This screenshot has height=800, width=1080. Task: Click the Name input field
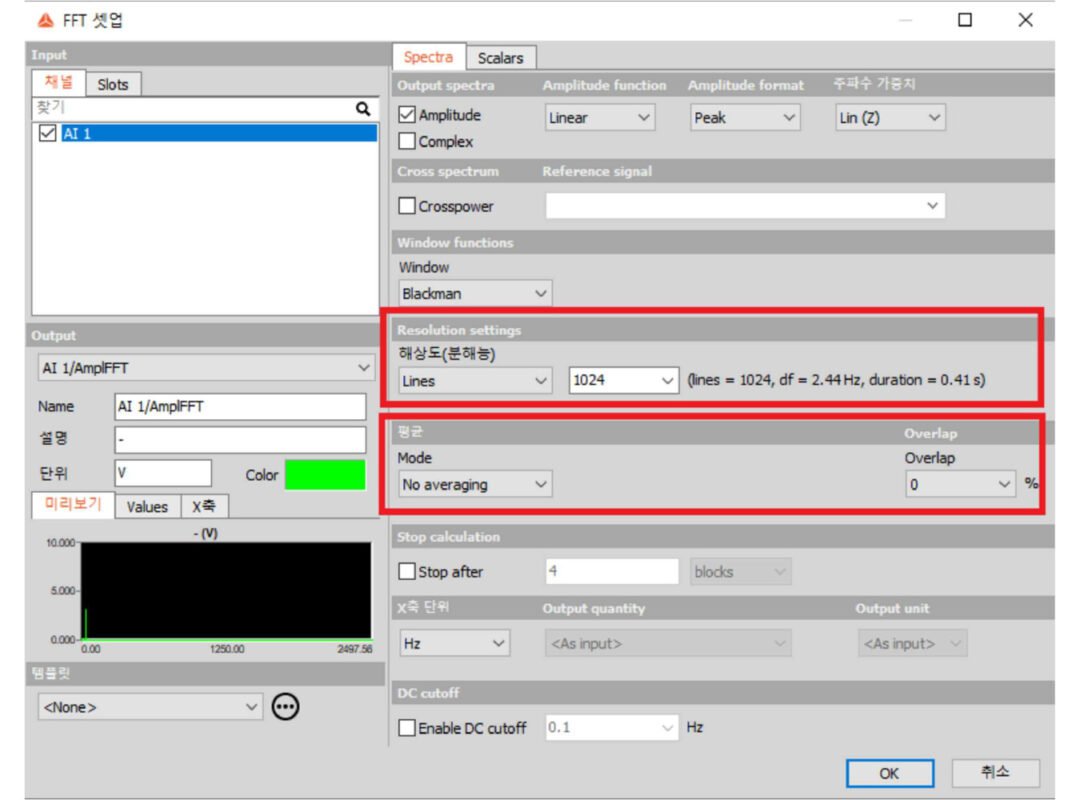tap(240, 407)
